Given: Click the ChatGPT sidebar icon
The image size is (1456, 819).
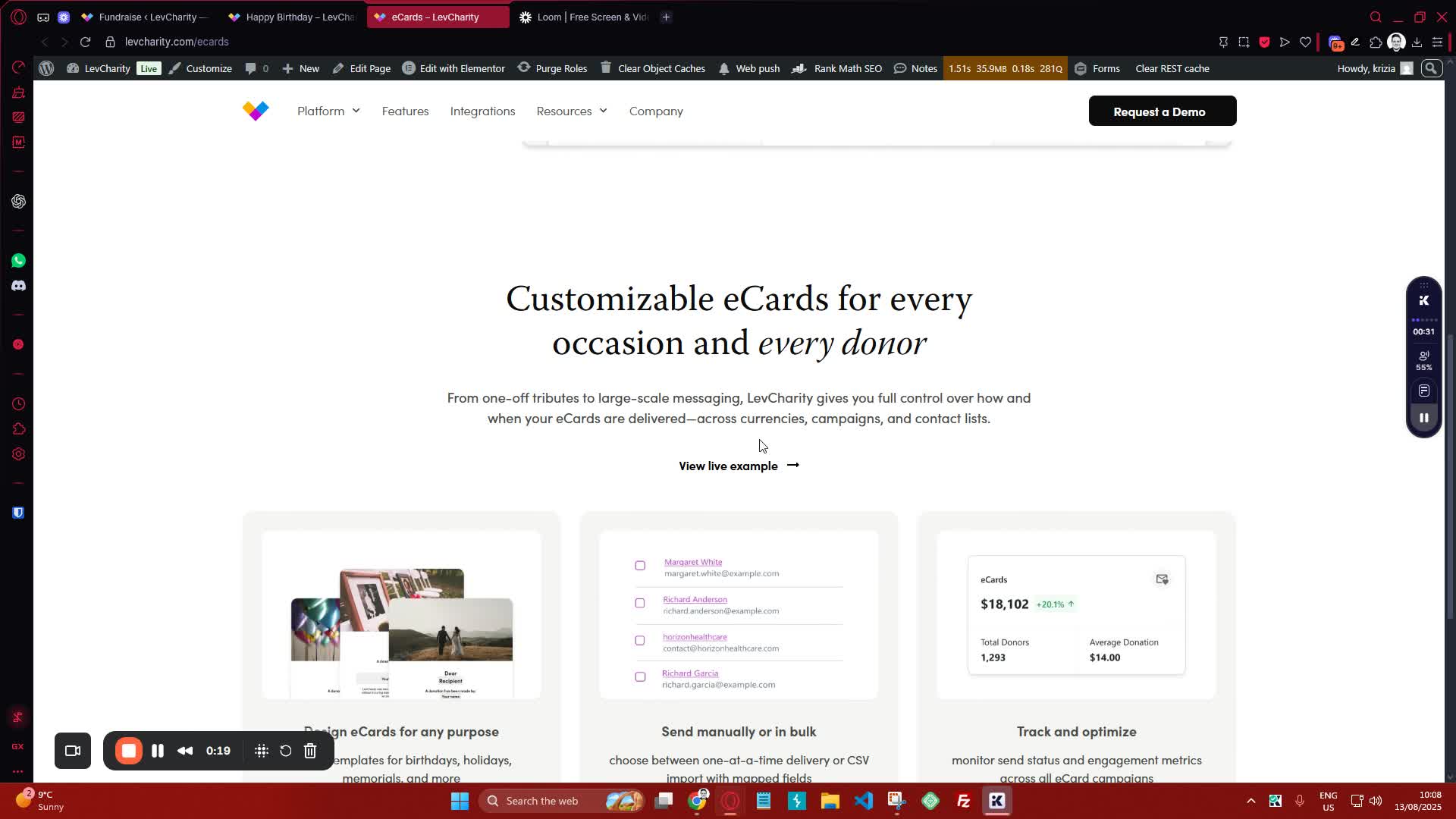Looking at the screenshot, I should click(x=18, y=201).
